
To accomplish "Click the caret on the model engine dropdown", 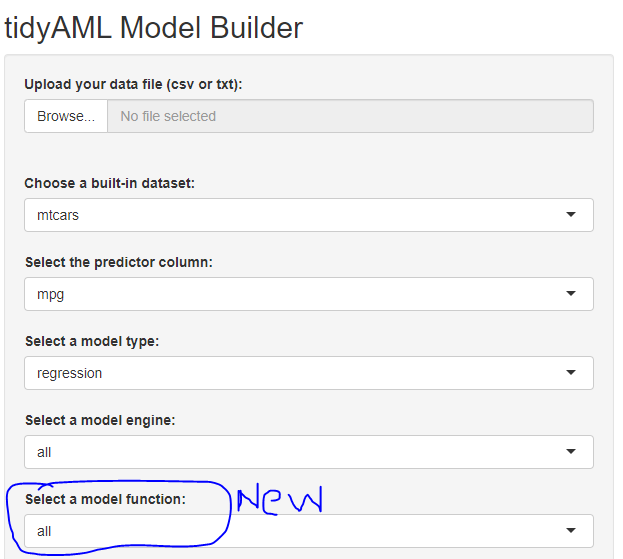I will point(570,452).
